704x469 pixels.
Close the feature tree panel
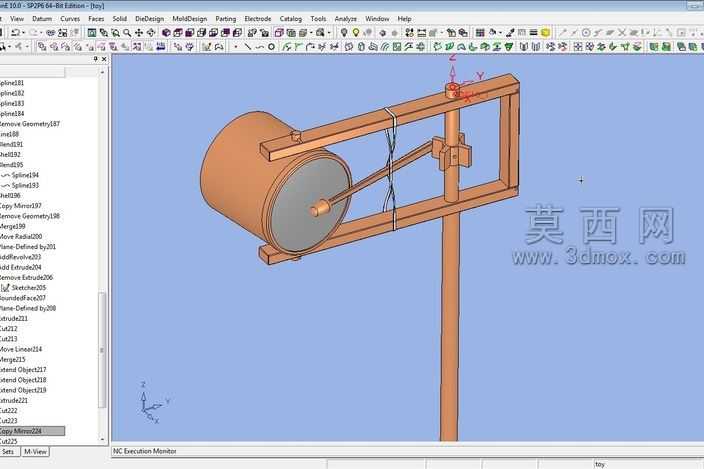104,59
